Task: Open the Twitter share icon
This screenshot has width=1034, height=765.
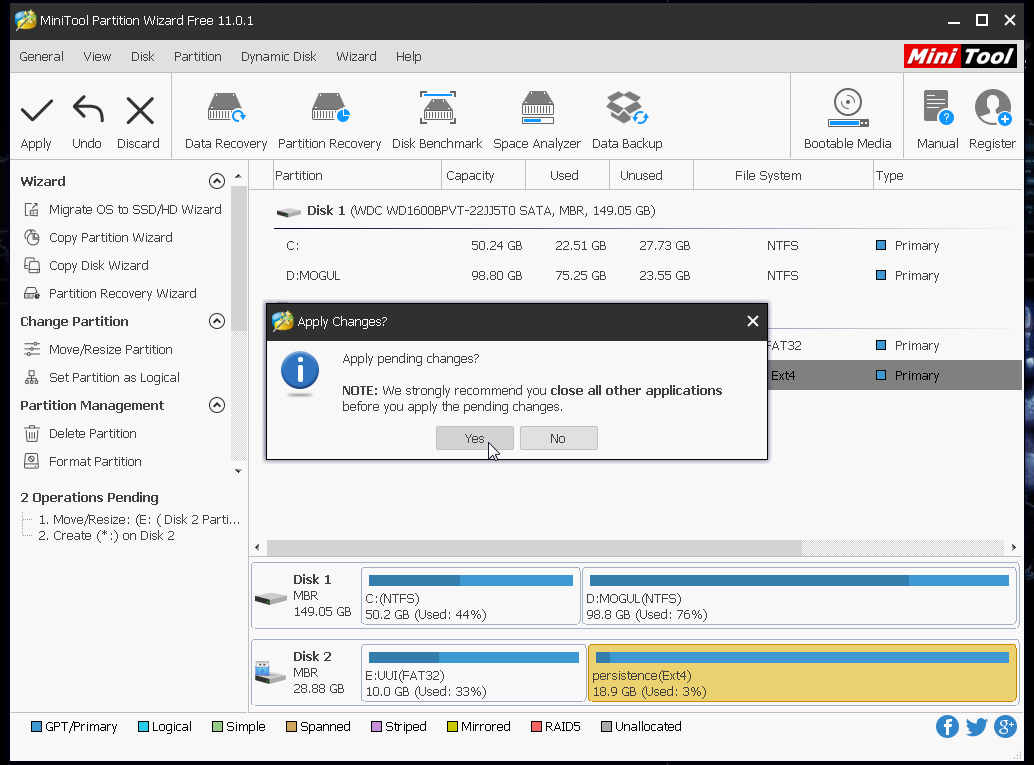Action: coord(976,727)
